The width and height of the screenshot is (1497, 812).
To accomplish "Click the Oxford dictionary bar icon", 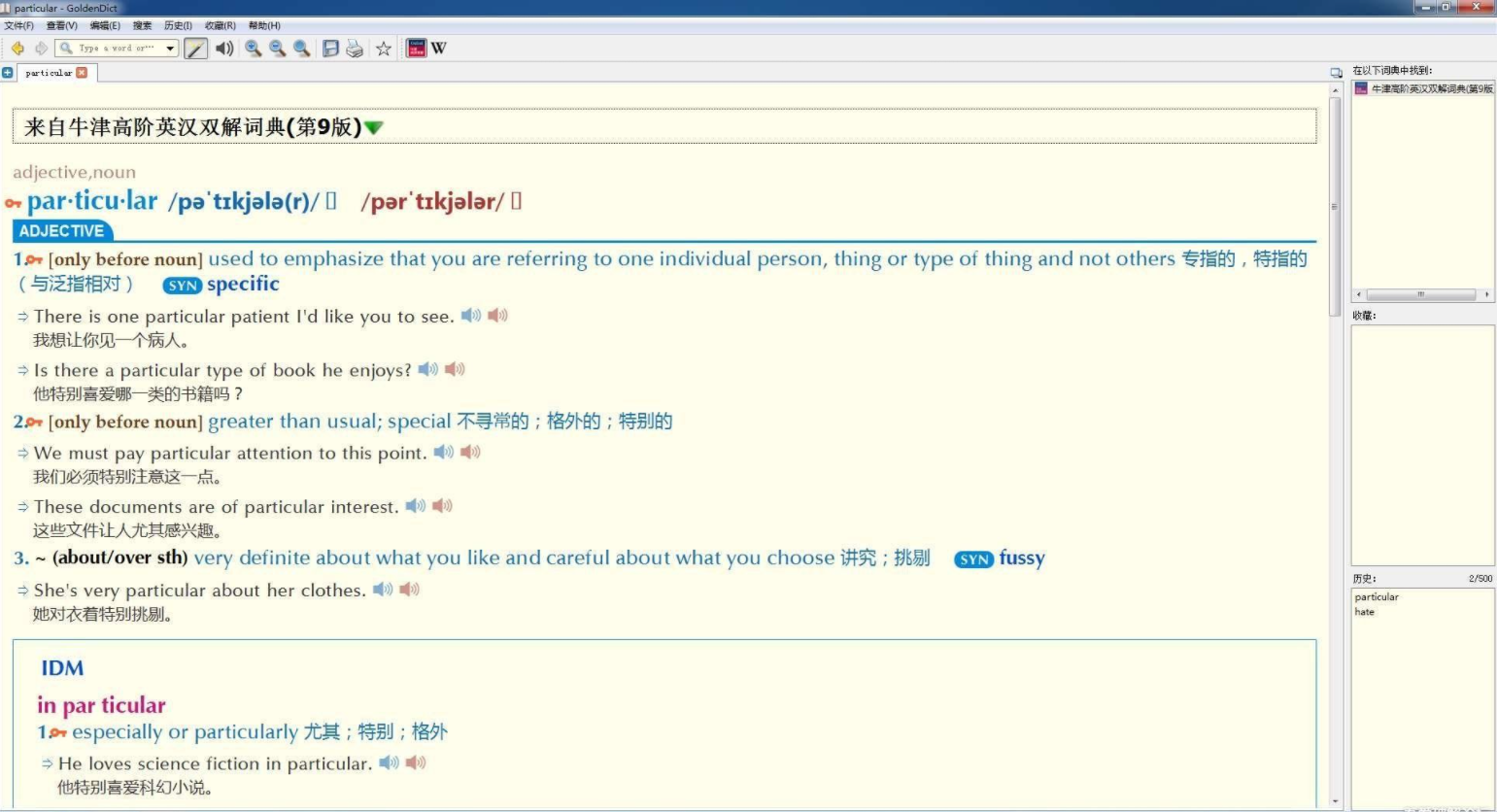I will (416, 47).
